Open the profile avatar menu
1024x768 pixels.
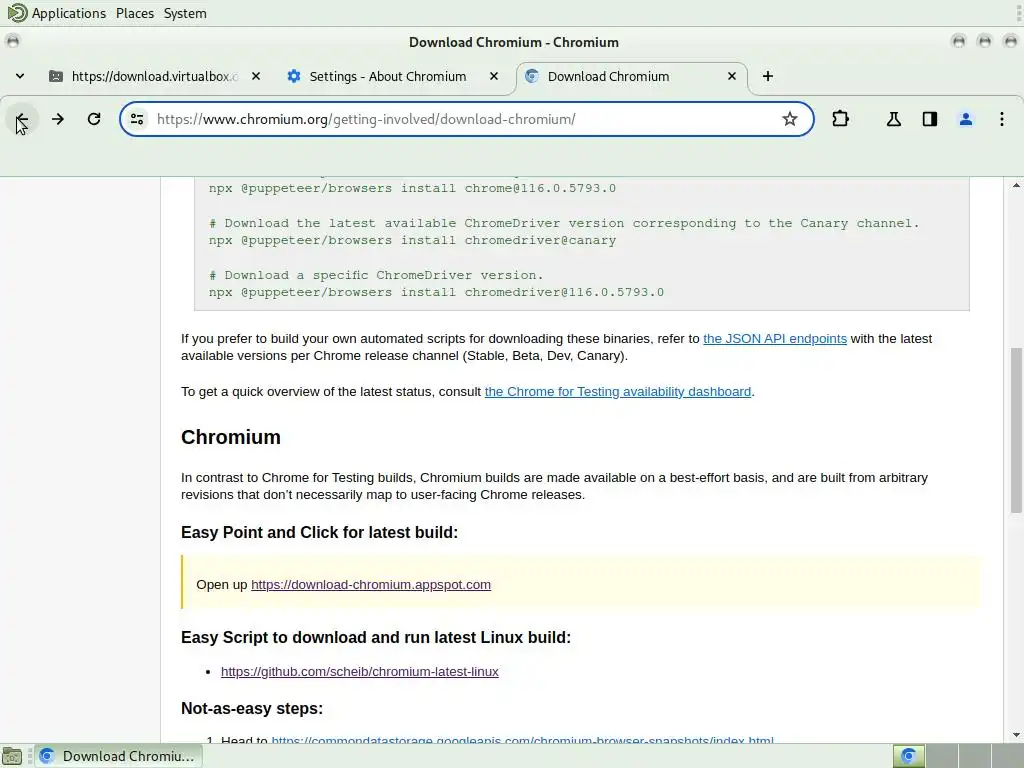click(966, 120)
